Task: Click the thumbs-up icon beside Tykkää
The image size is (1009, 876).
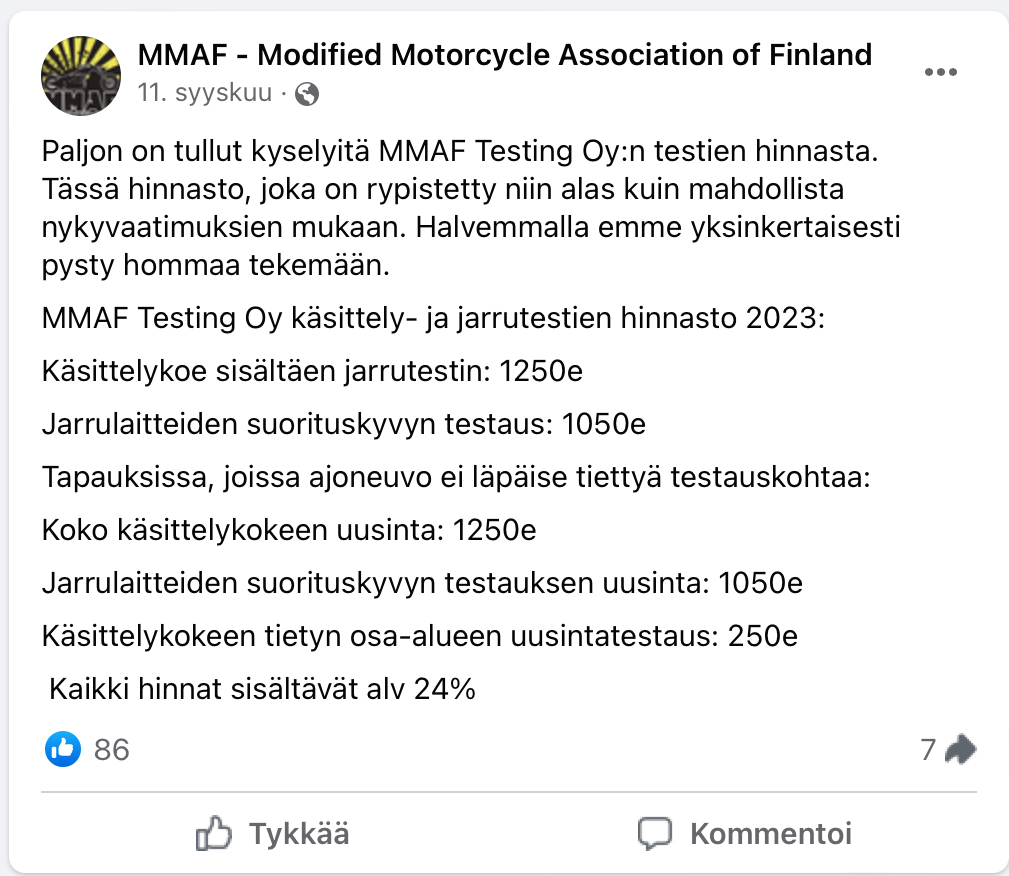Action: (213, 833)
